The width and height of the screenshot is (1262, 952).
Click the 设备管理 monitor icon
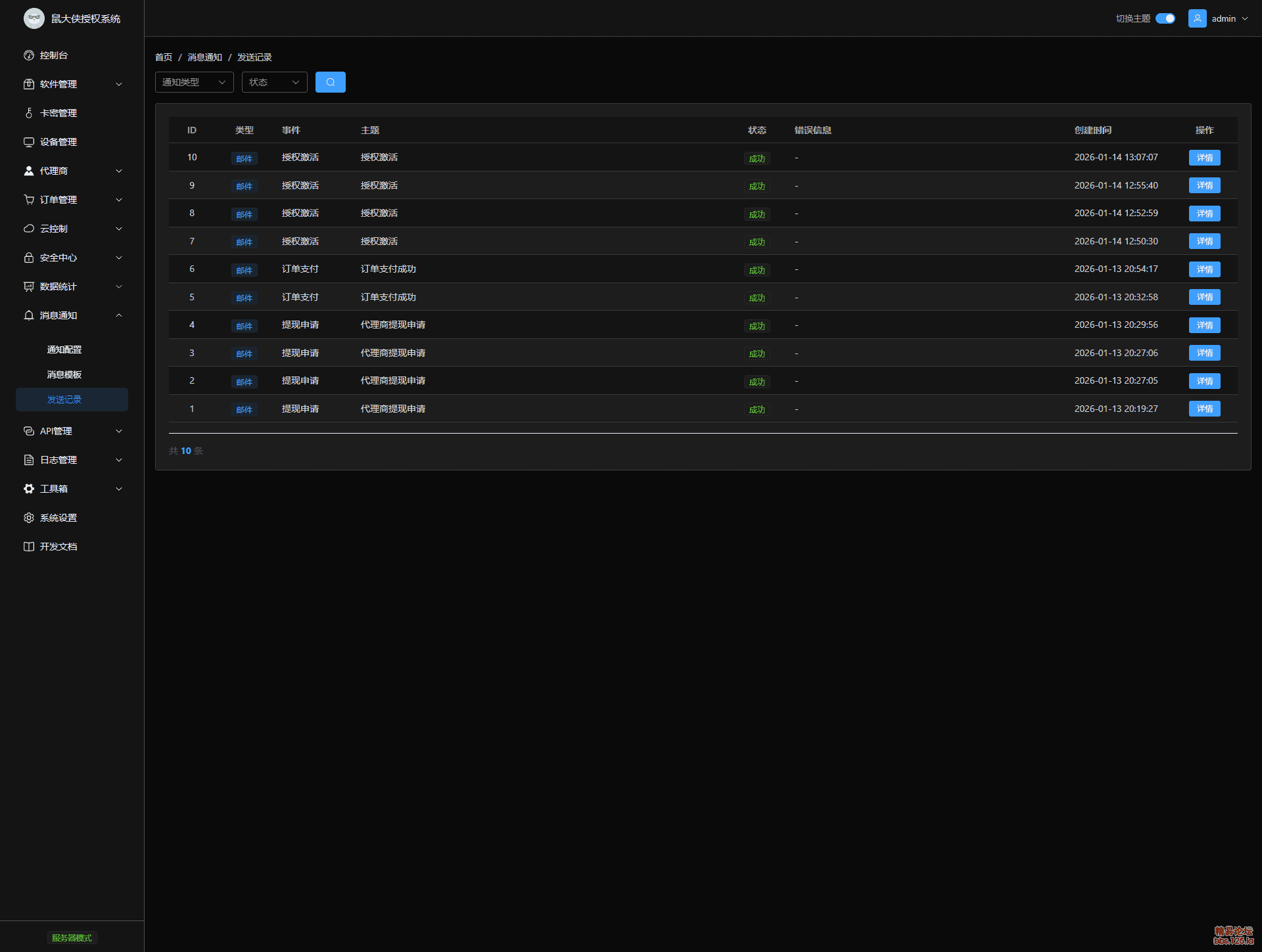(x=29, y=142)
